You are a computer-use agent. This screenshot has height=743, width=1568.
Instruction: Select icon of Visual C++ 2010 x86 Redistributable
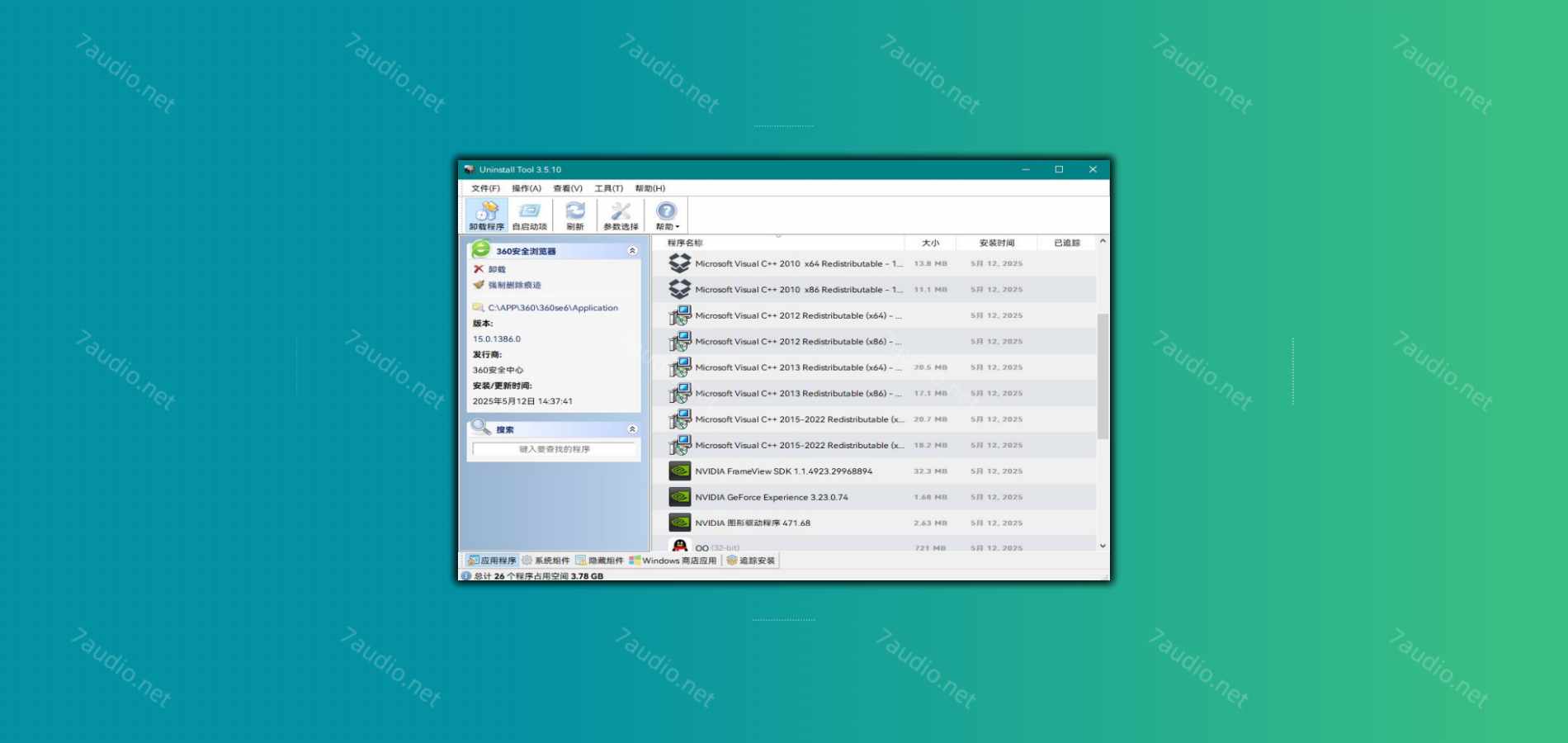[680, 289]
